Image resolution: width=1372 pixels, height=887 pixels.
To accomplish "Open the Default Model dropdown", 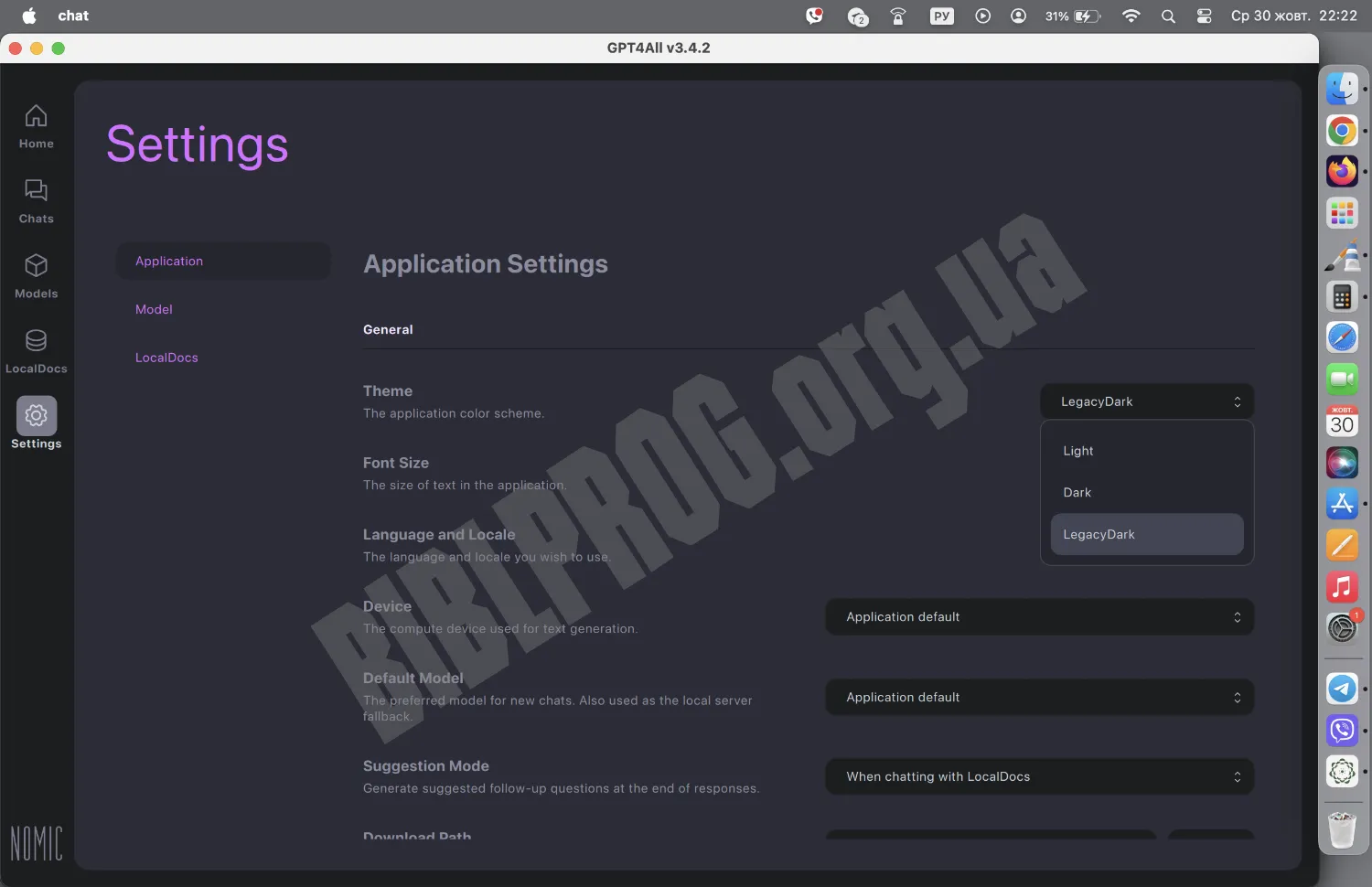I will point(1040,697).
